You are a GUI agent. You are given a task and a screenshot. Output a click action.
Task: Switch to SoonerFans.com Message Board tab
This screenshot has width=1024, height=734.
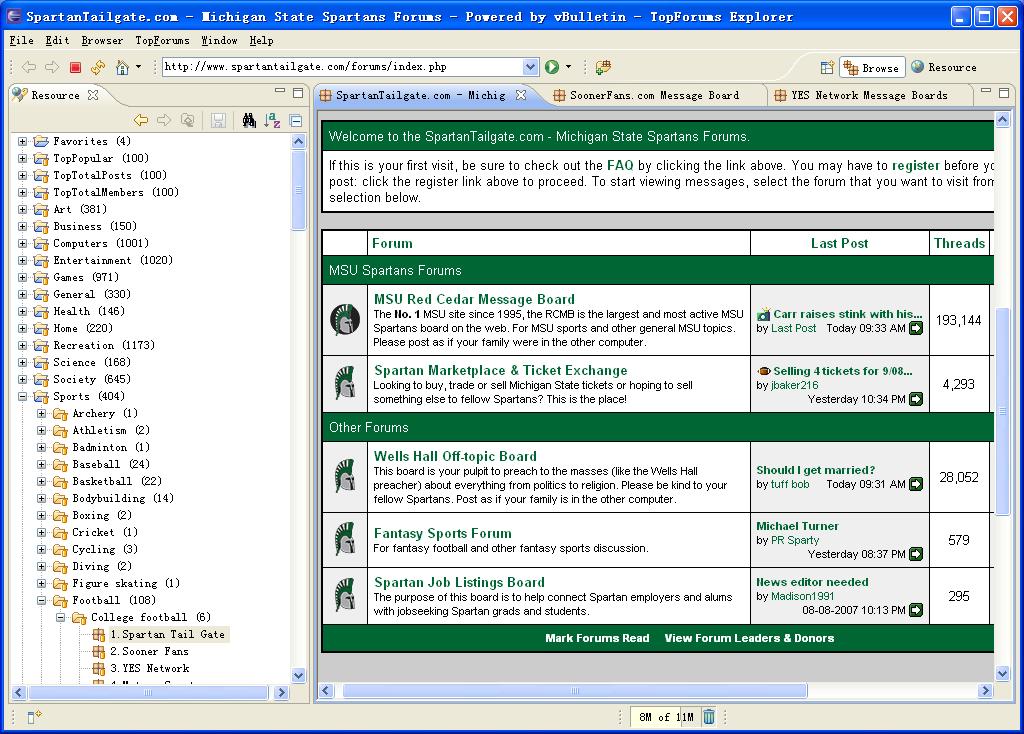click(x=654, y=95)
